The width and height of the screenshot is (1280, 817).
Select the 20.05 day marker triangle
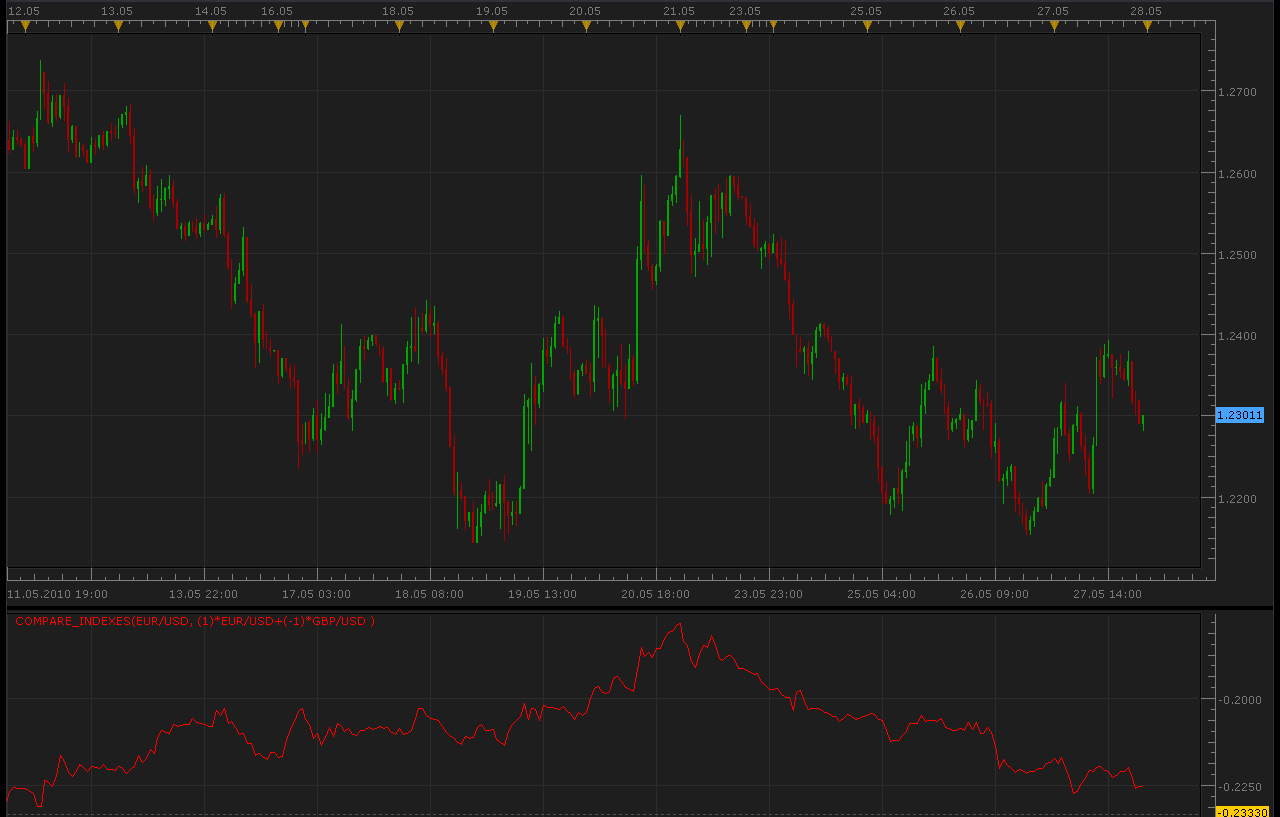(x=586, y=26)
